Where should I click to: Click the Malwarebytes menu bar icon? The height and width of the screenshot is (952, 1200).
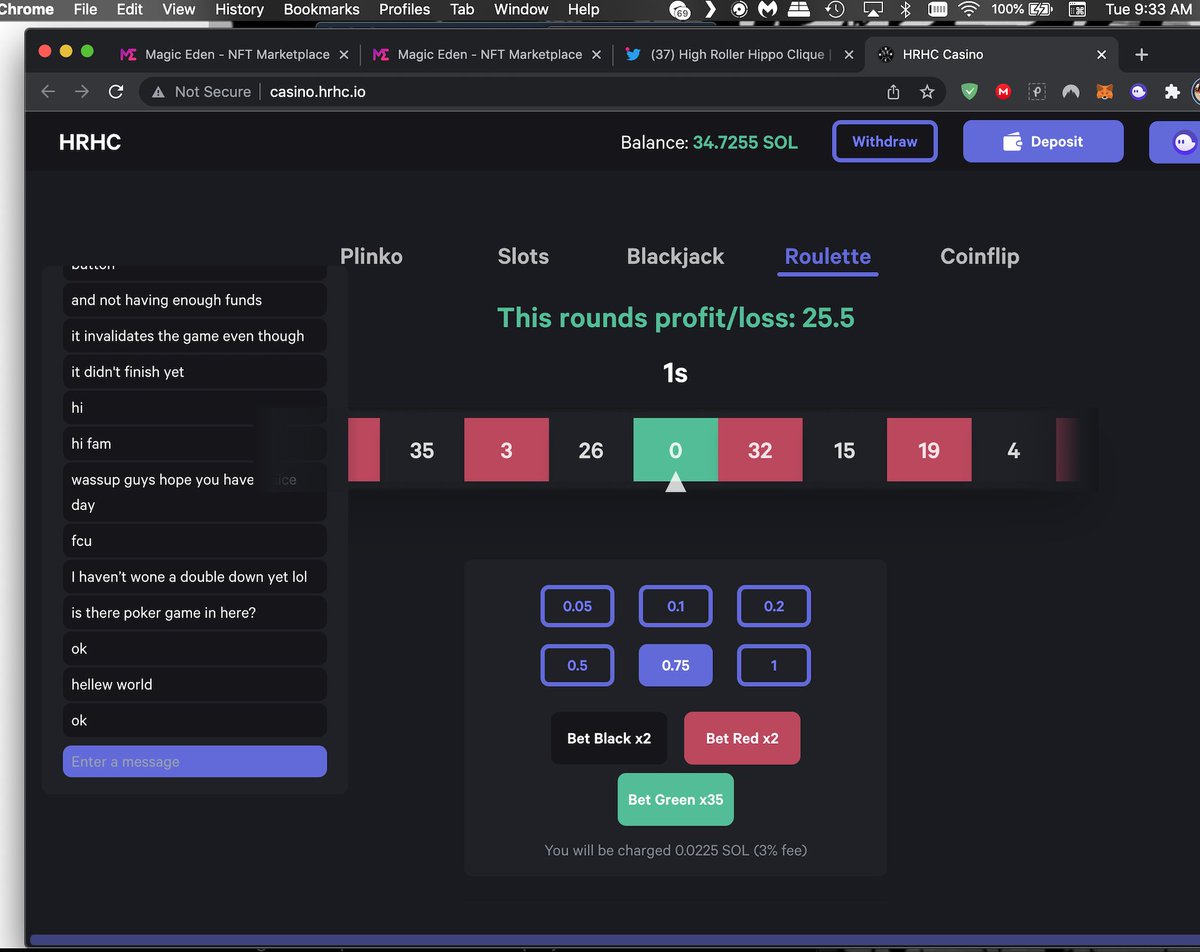click(767, 9)
